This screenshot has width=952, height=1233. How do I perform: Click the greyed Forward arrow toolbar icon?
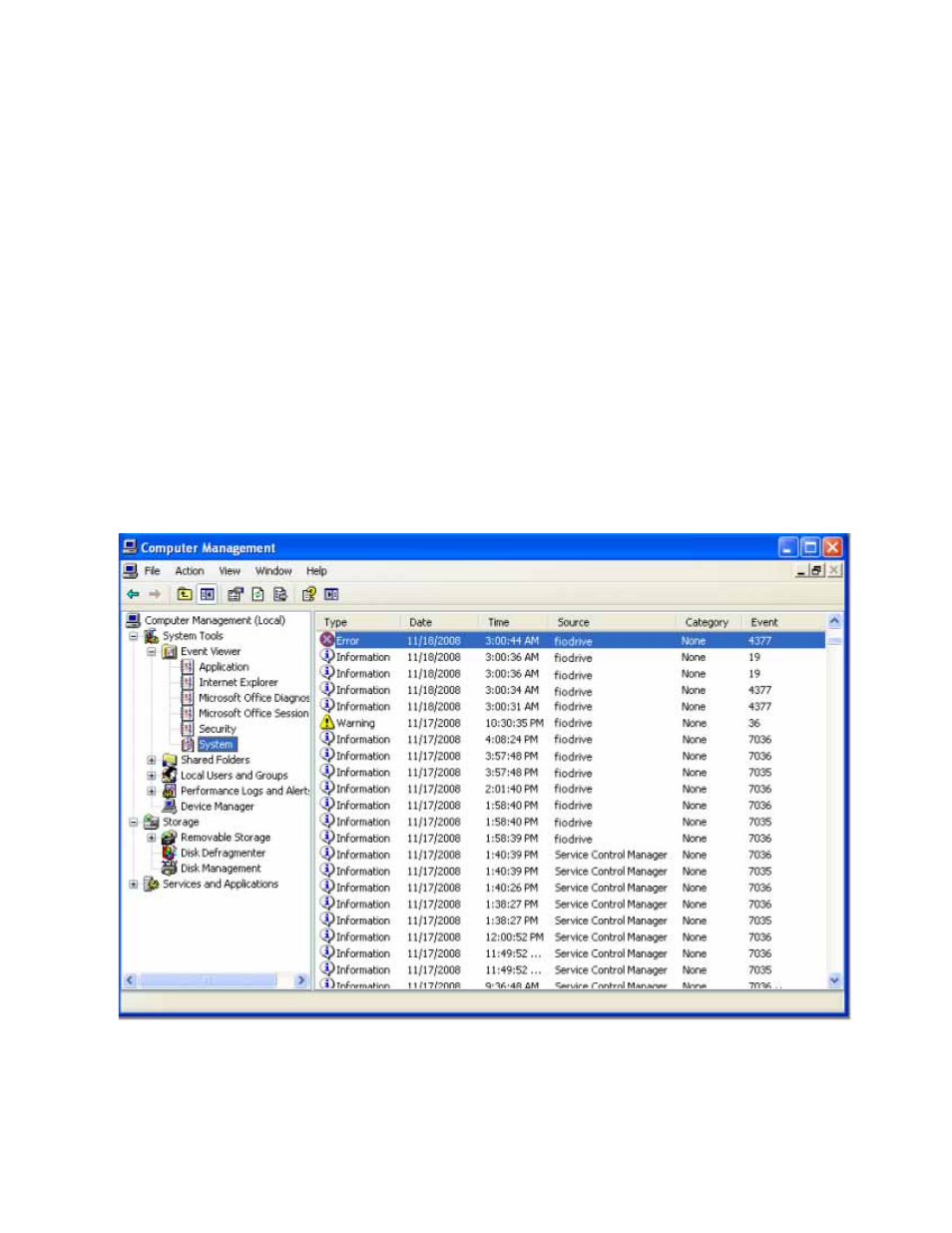pyautogui.click(x=155, y=594)
